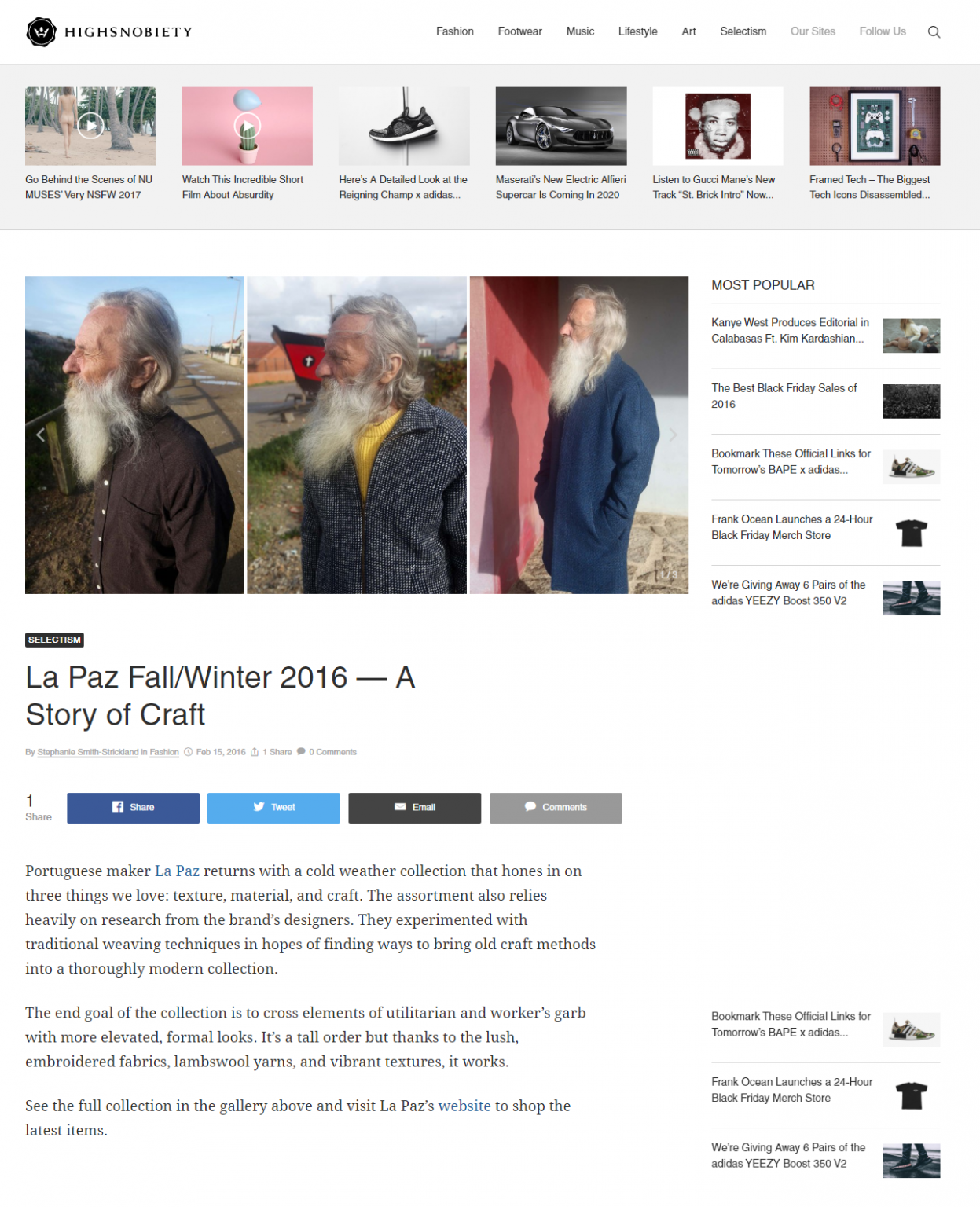Viewport: 980px width, 1207px height.
Task: Select the Selectism nav item
Action: [x=743, y=31]
